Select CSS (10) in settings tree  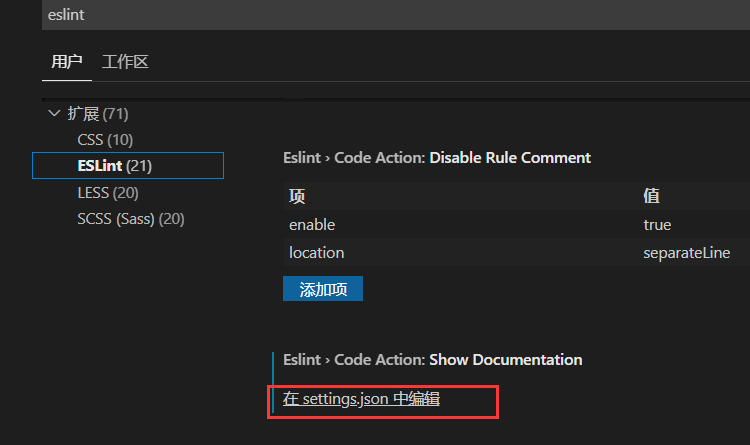click(x=105, y=140)
